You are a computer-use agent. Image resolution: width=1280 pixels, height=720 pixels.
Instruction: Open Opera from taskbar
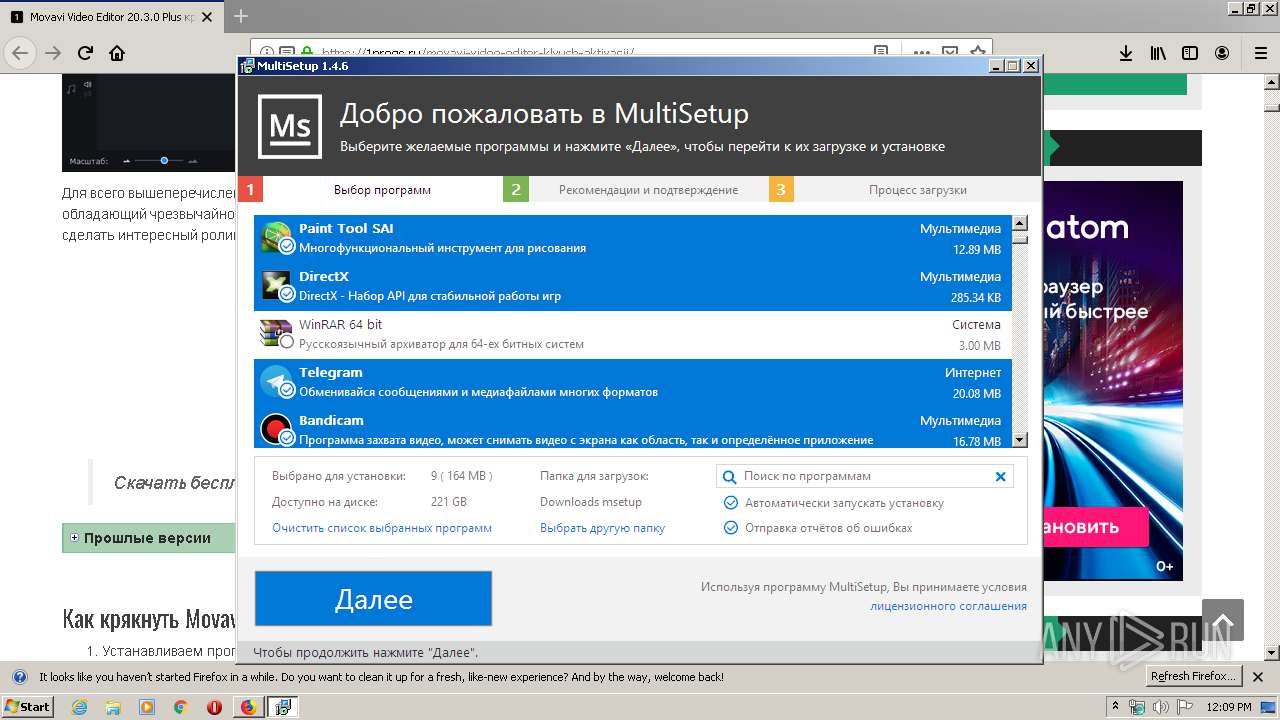(214, 707)
